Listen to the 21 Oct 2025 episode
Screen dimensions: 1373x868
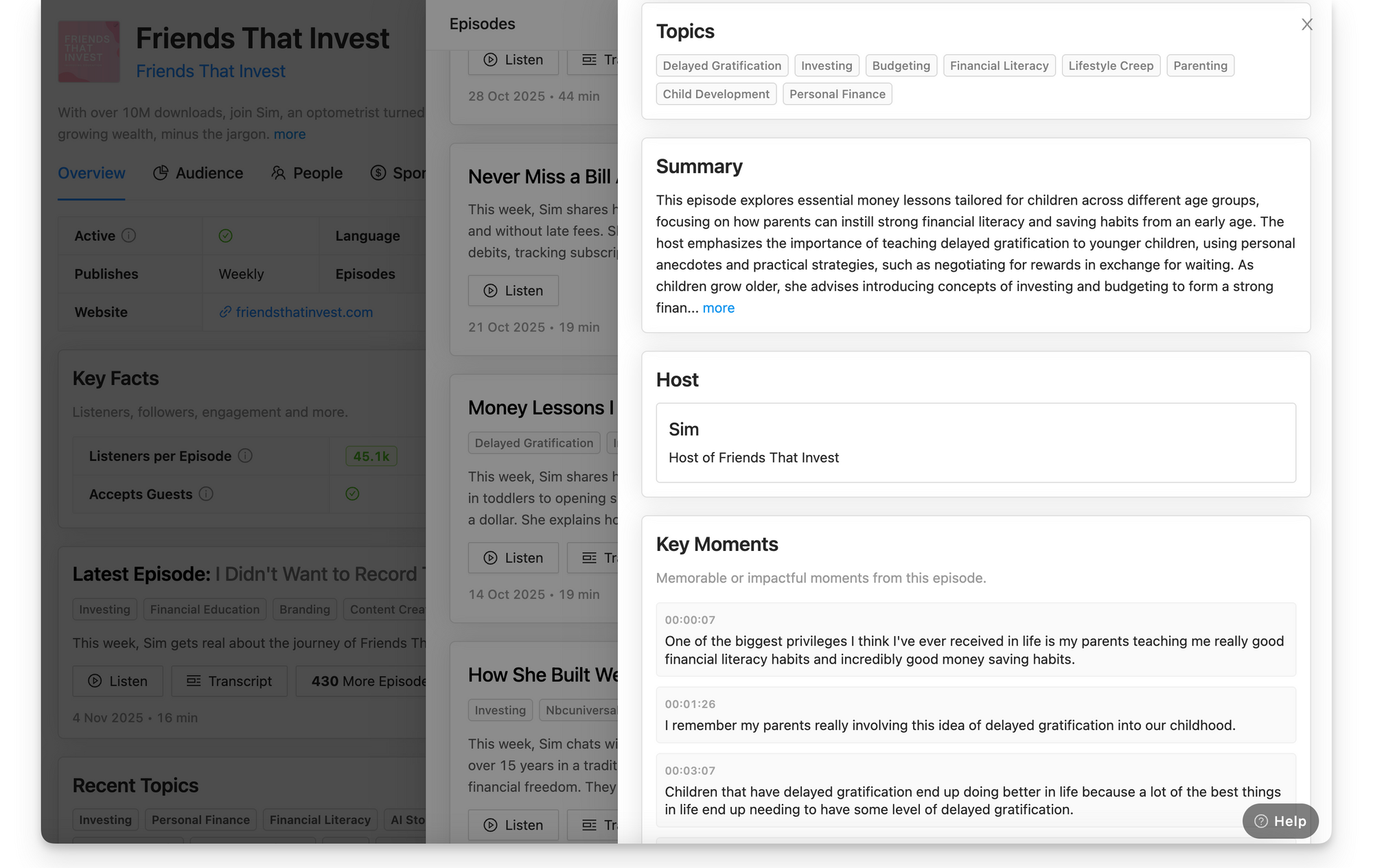513,290
